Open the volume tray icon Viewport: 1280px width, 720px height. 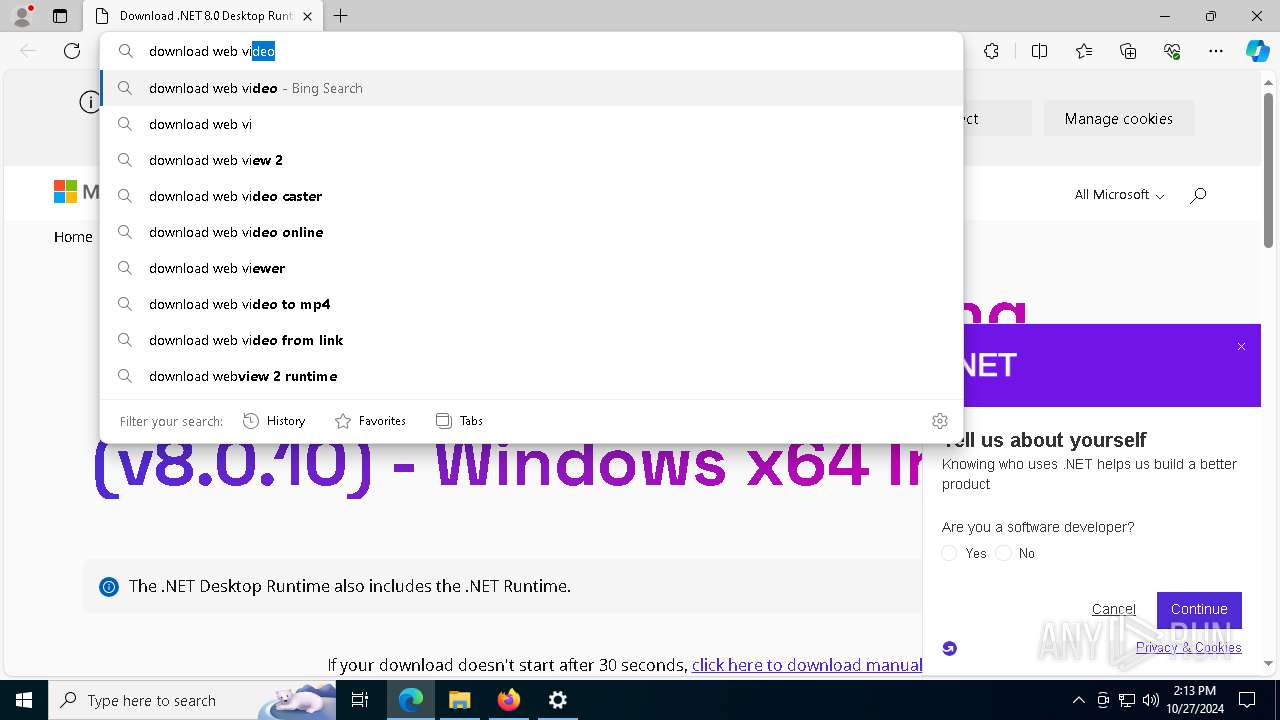coord(1151,700)
